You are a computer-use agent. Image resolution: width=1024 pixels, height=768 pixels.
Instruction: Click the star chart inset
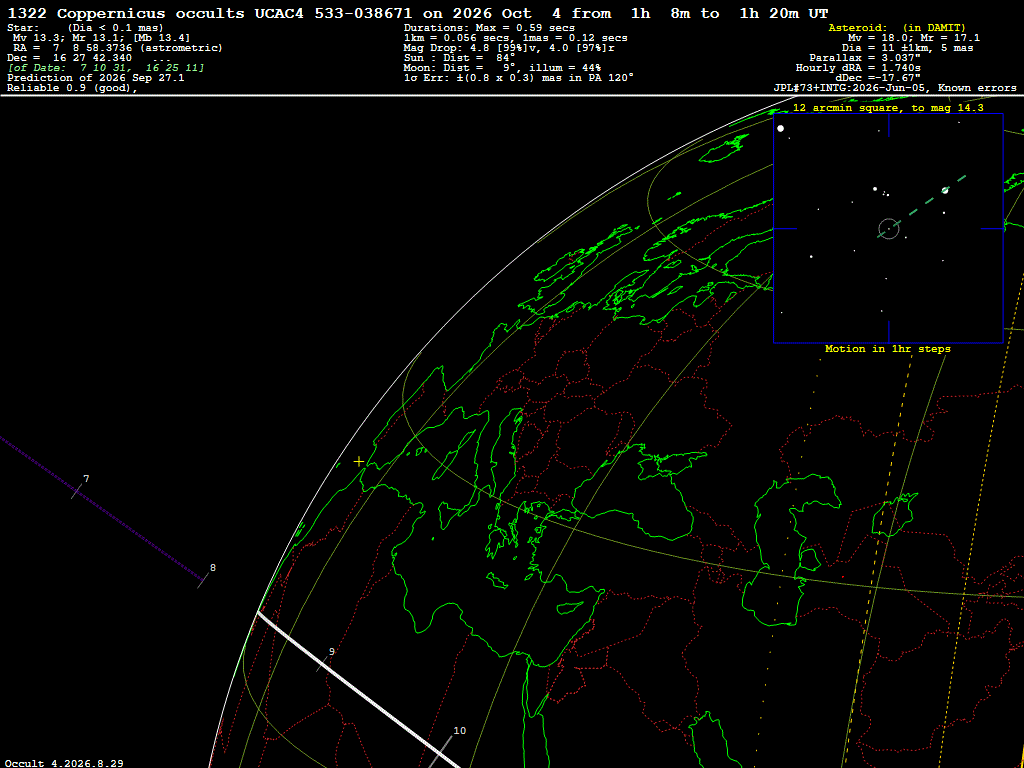pos(888,229)
